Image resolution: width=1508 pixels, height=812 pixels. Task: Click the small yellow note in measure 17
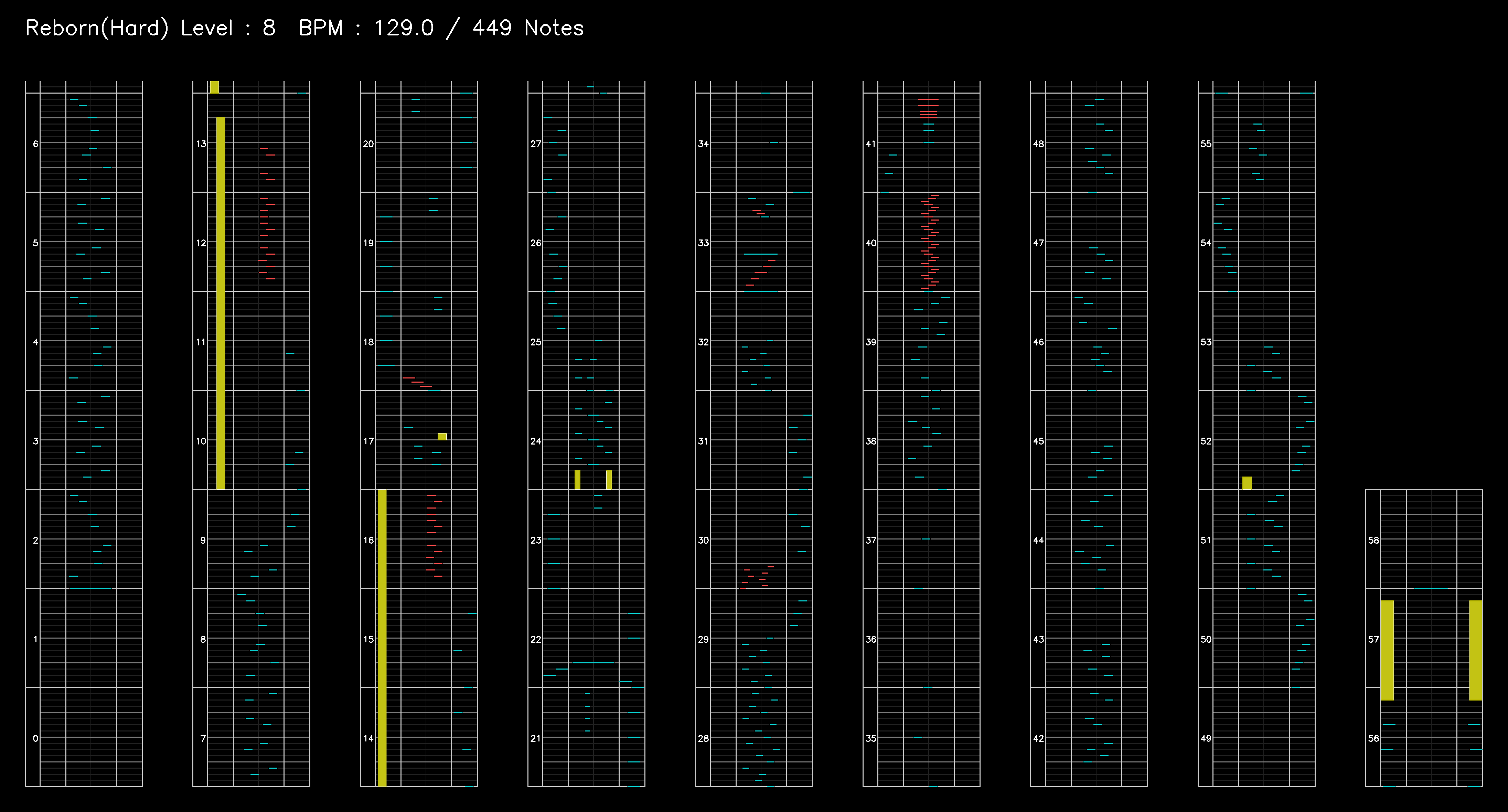(442, 437)
